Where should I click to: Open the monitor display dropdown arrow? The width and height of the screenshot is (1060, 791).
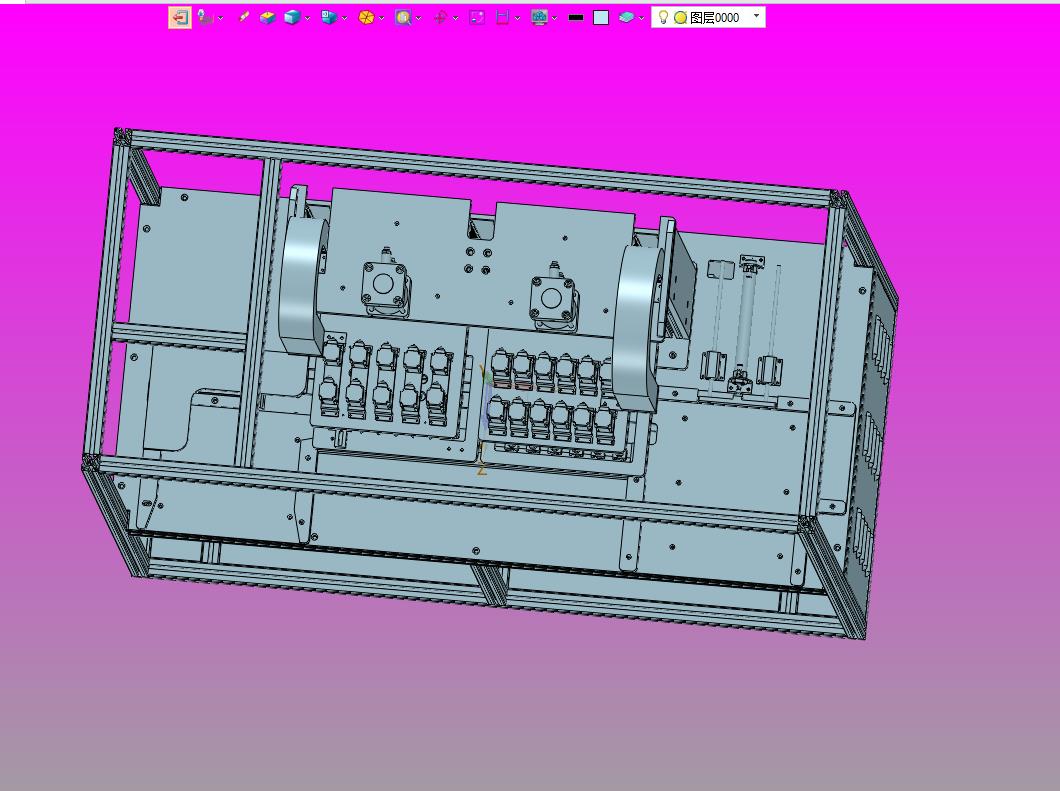[x=554, y=18]
